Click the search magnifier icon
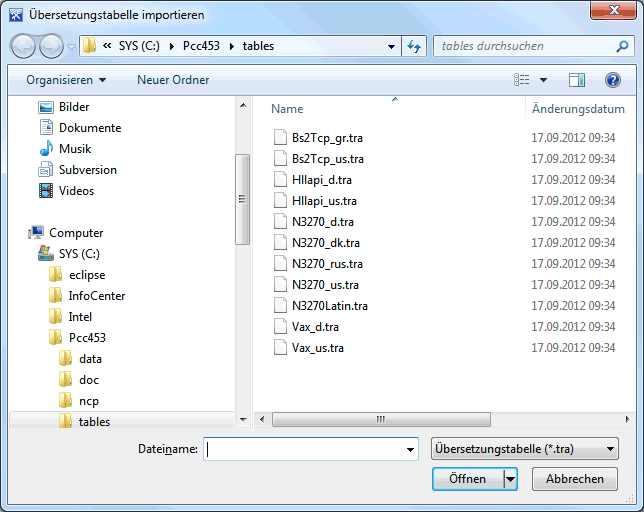This screenshot has width=644, height=512. [x=622, y=46]
